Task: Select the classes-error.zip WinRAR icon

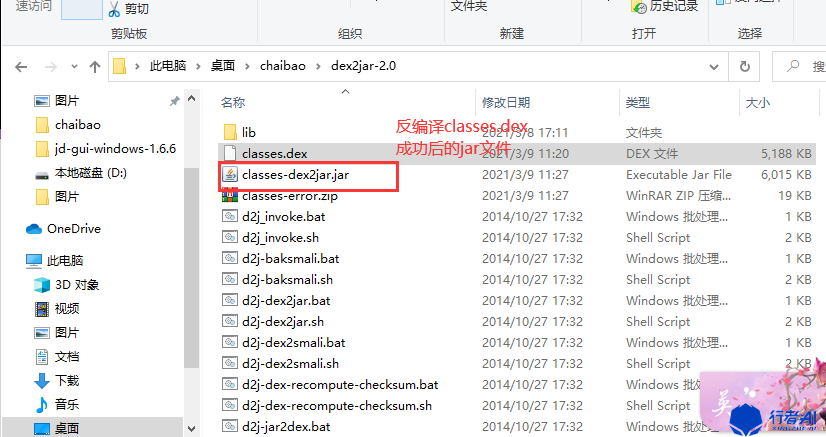Action: (x=230, y=196)
